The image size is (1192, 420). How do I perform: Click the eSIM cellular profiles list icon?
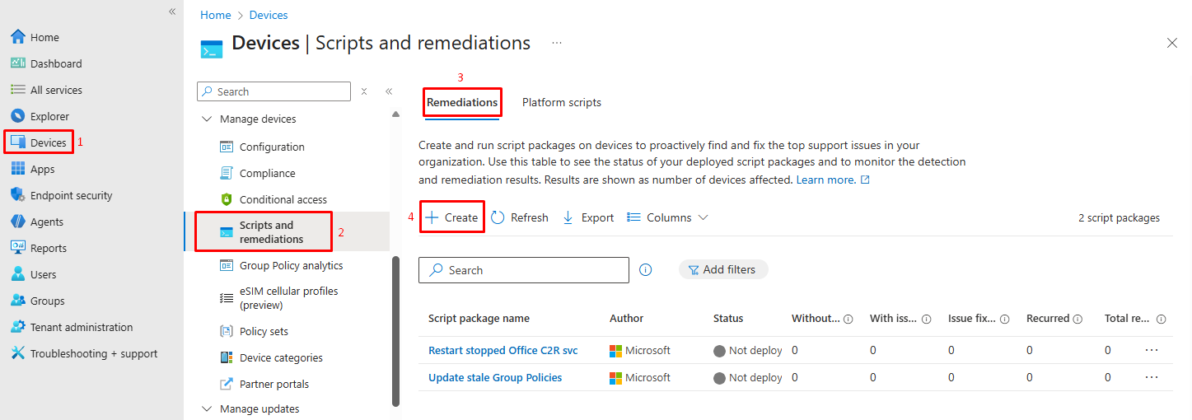click(x=226, y=298)
